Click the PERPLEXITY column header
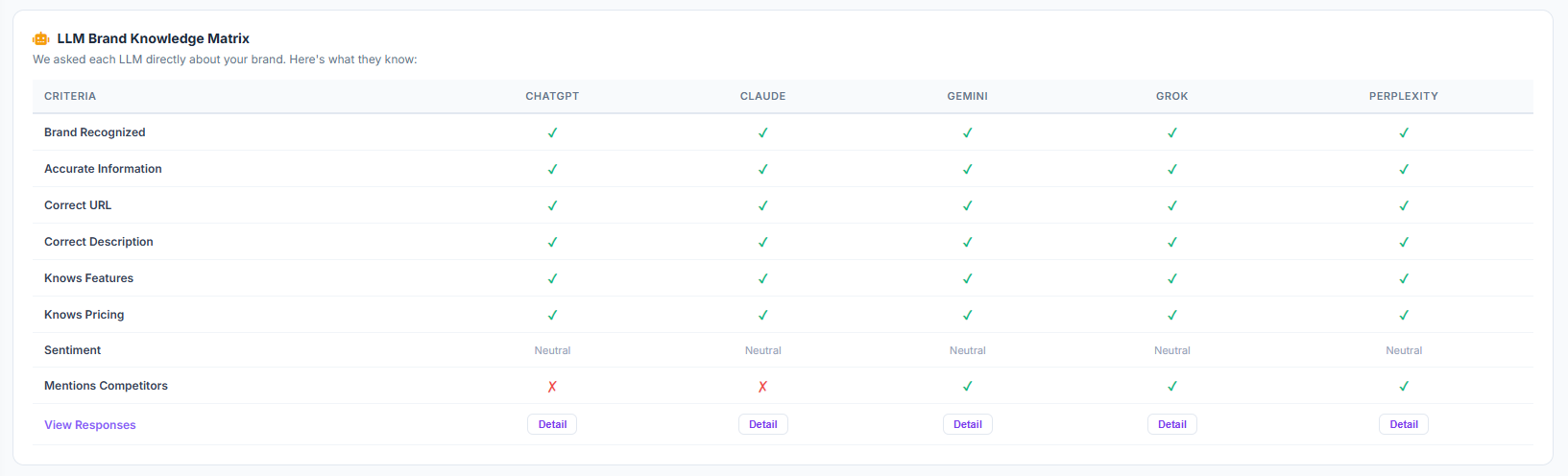1568x476 pixels. [1404, 96]
